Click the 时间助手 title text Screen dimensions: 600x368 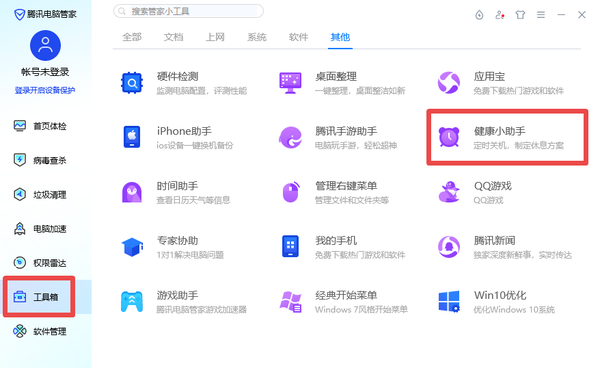point(178,186)
